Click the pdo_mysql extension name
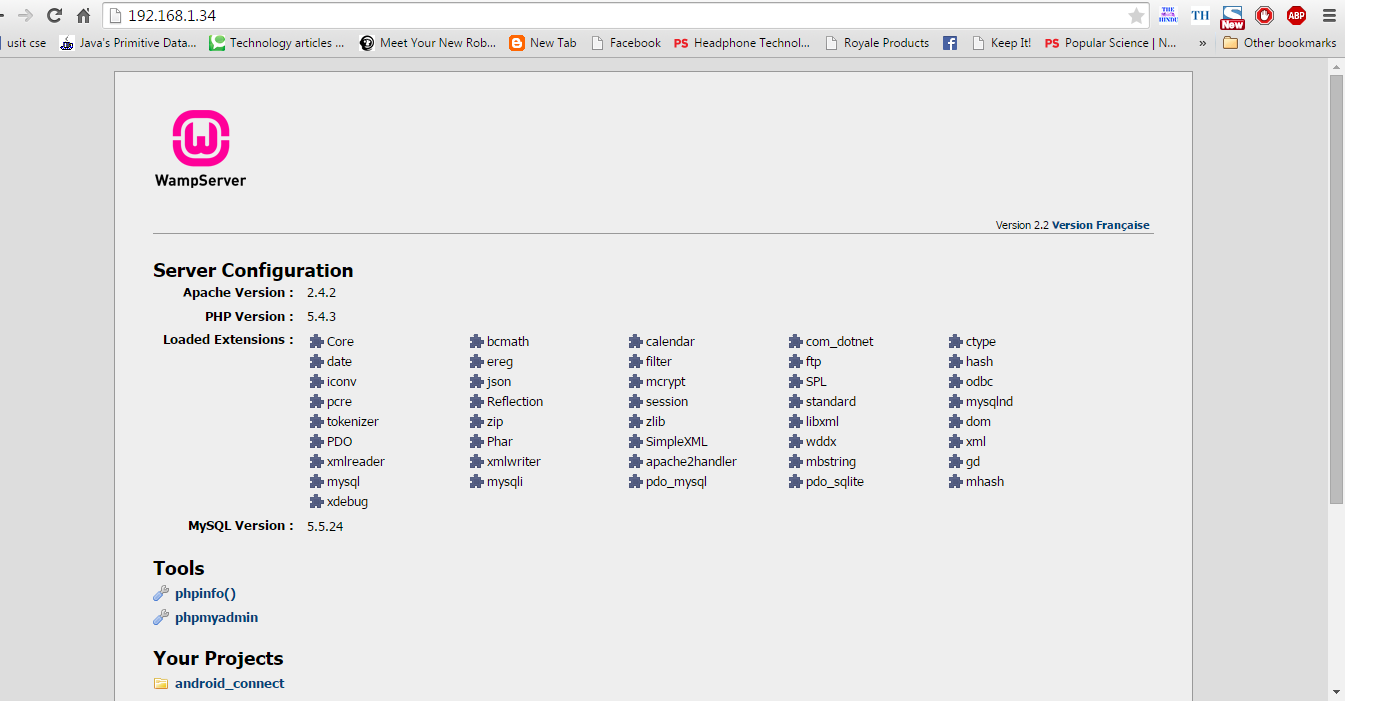Screen dimensions: 1379x701 click(676, 482)
